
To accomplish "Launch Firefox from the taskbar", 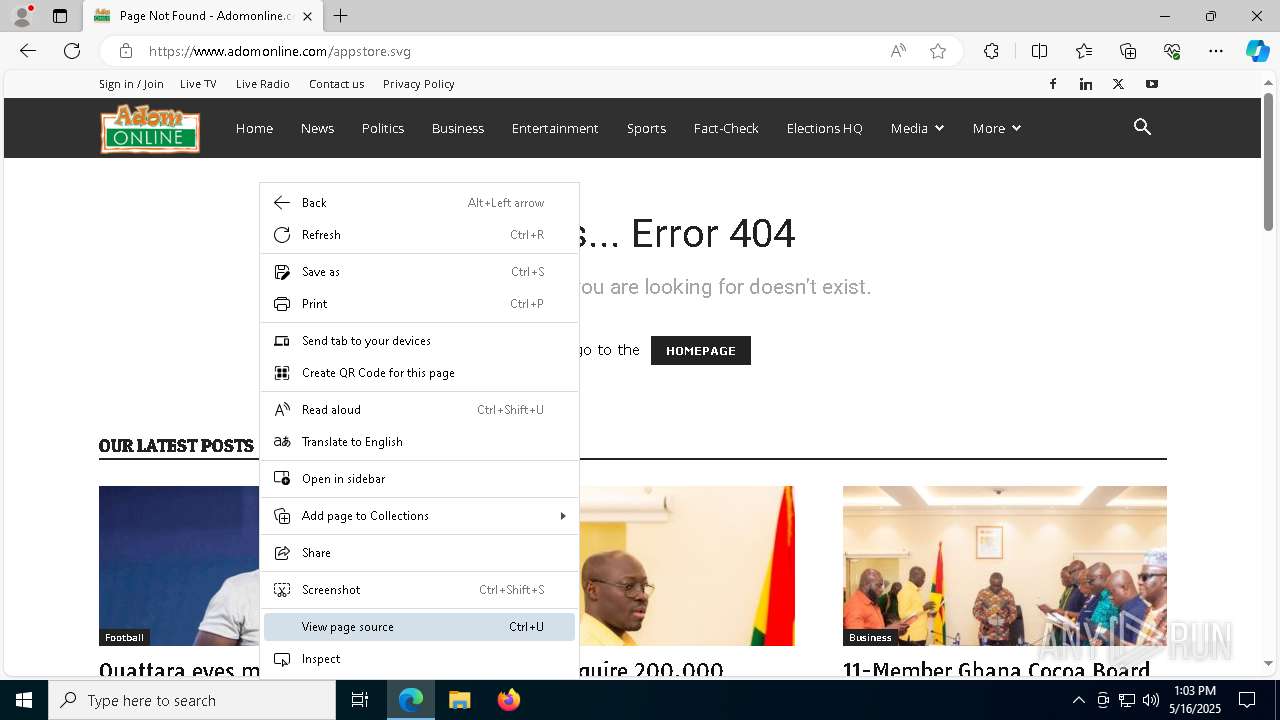I will [x=508, y=700].
